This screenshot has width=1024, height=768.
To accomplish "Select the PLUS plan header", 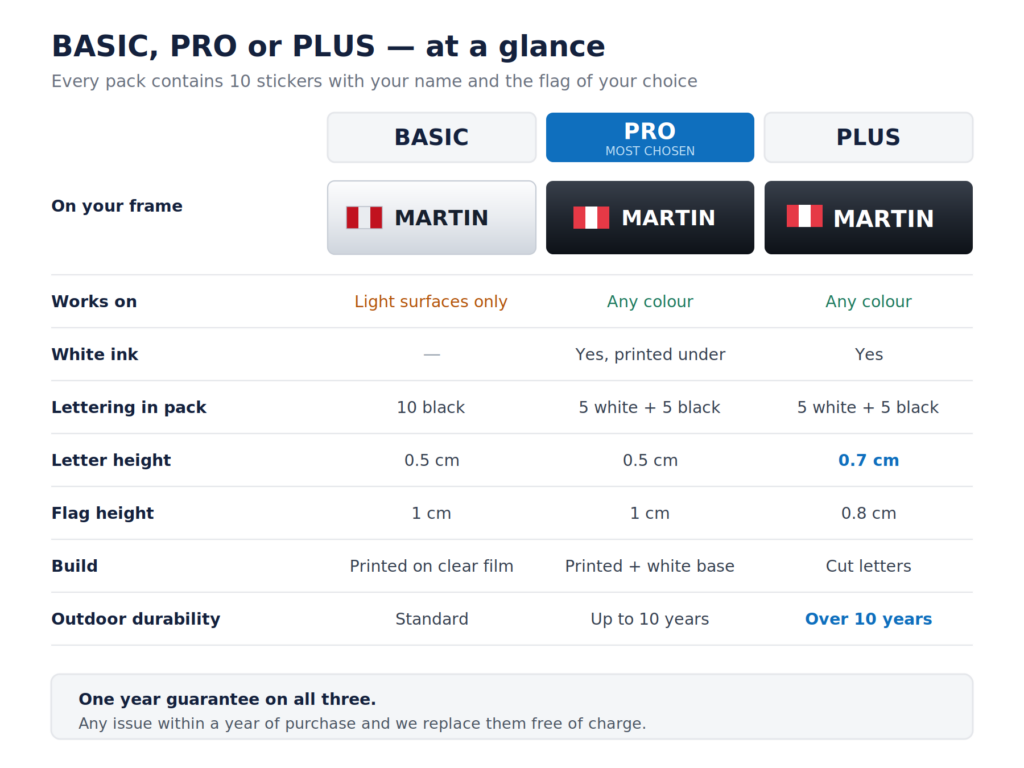I will tap(869, 137).
